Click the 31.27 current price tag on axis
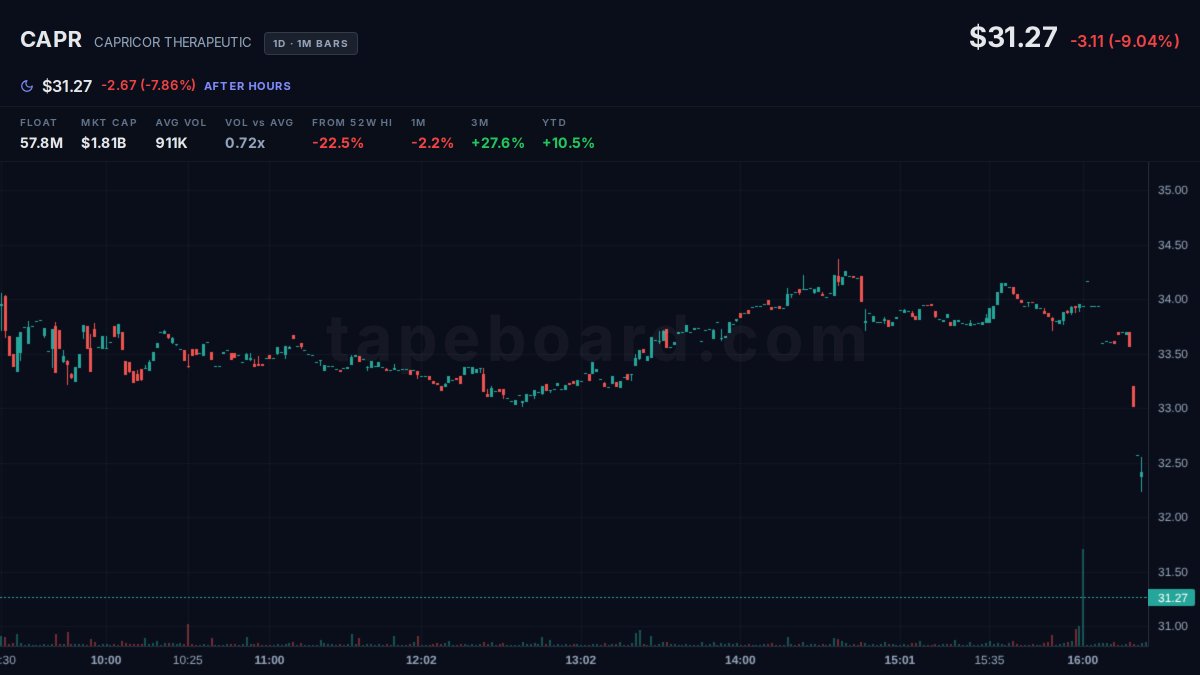Image resolution: width=1200 pixels, height=675 pixels. click(x=1172, y=598)
